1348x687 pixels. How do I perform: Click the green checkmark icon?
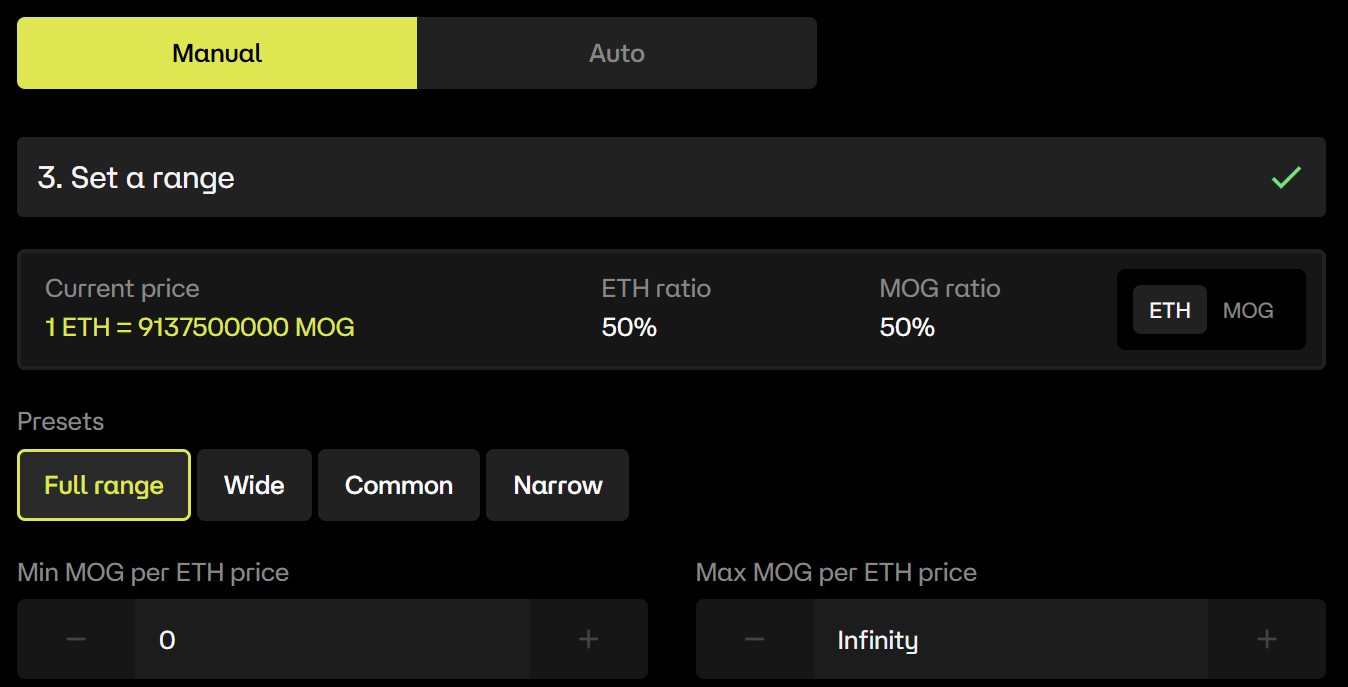click(1285, 178)
